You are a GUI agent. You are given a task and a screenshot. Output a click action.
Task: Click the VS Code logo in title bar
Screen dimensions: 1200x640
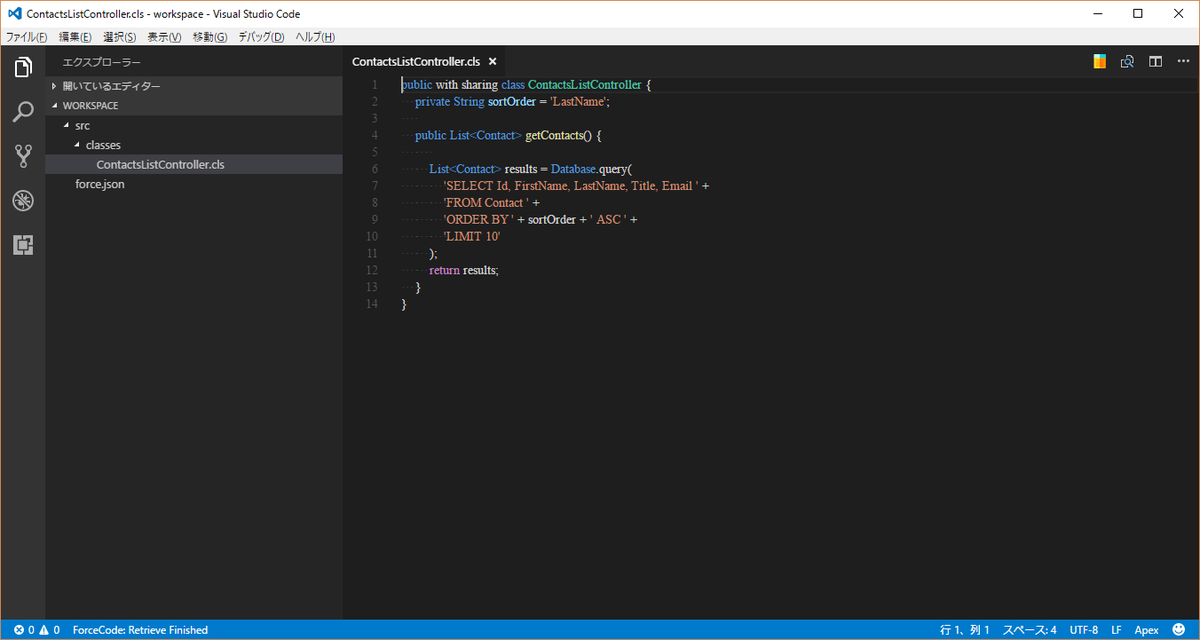coord(15,14)
